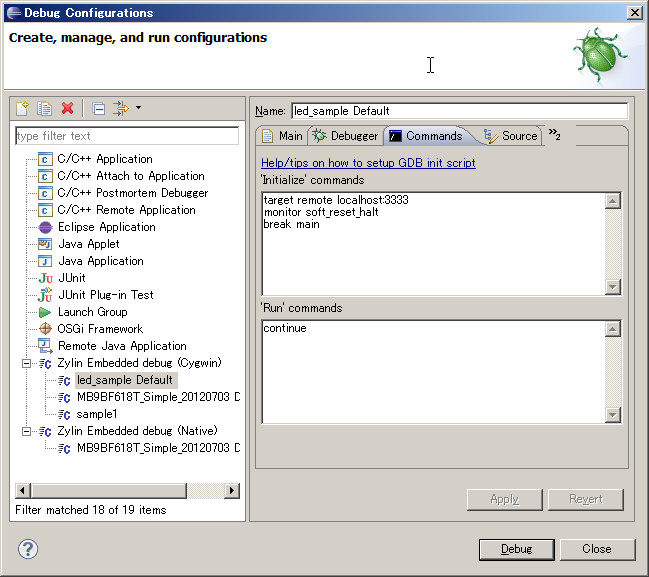This screenshot has height=577, width=649.
Task: Select MB9BF618T_Simple_20120703 under Cygwin
Action: point(158,397)
